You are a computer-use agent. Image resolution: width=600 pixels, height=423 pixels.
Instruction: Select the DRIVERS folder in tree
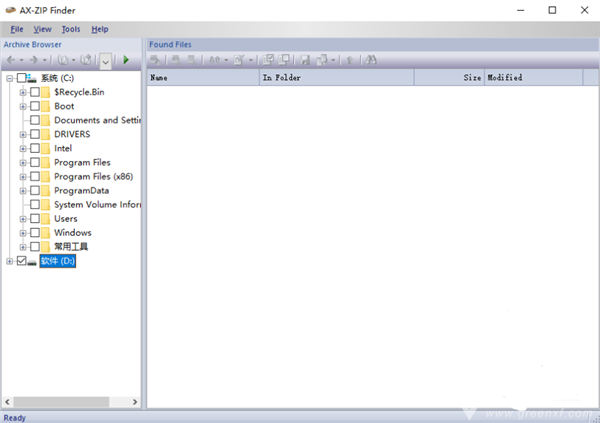click(71, 134)
